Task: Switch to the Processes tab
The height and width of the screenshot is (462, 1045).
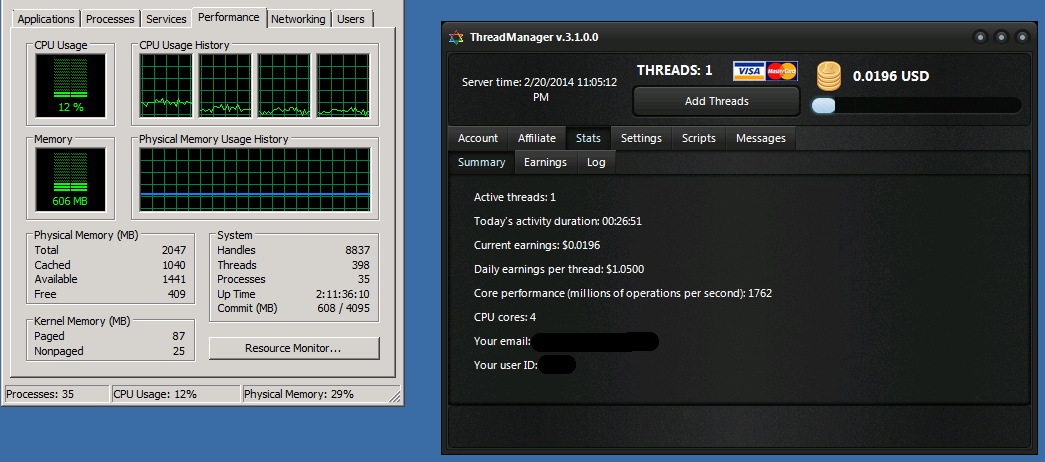Action: [110, 19]
